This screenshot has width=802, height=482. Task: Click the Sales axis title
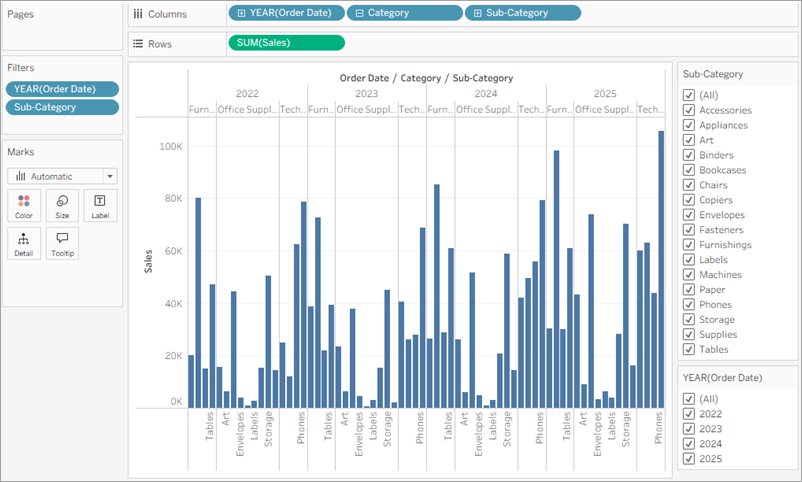(x=149, y=262)
